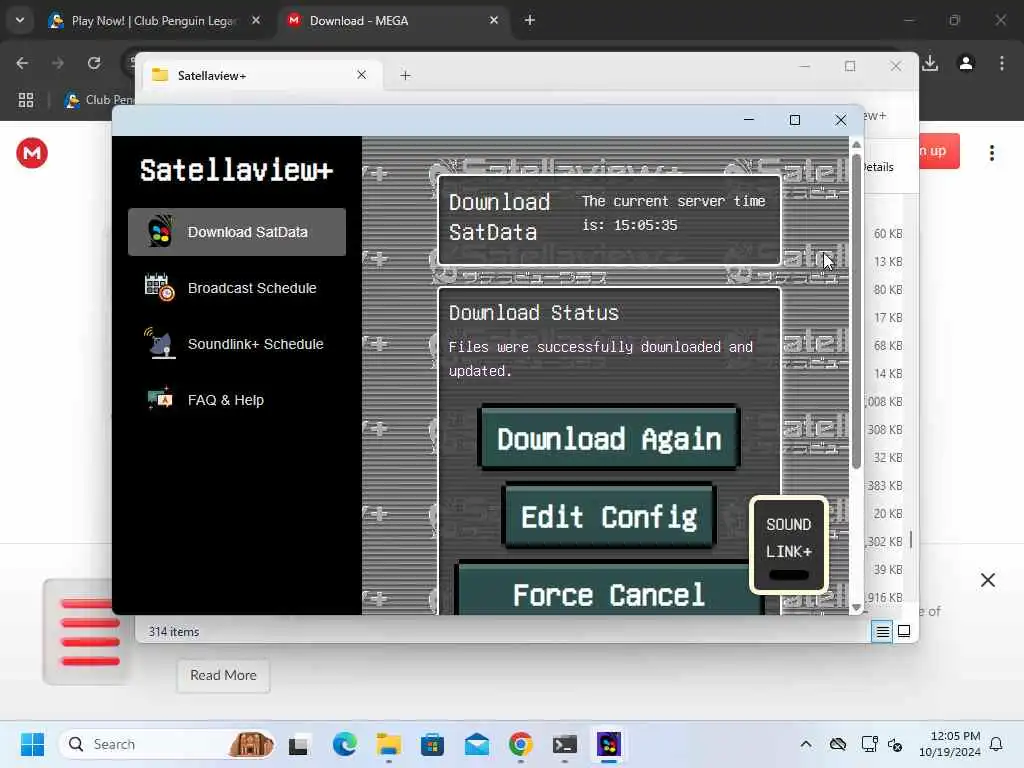Dismiss the MEGA banner with X

point(987,580)
